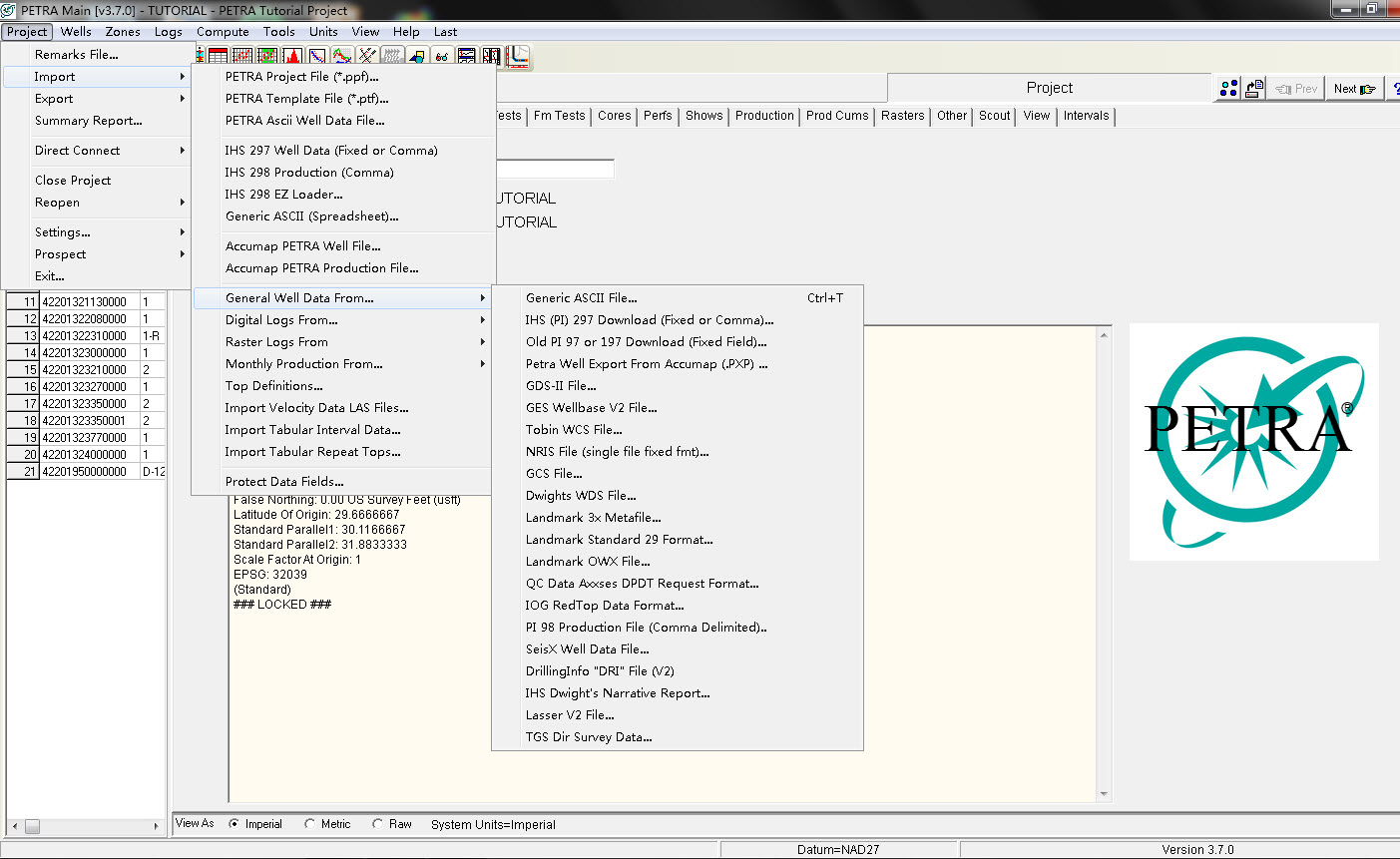Switch to the Production tab
Viewport: 1400px width, 859px height.
tap(764, 116)
